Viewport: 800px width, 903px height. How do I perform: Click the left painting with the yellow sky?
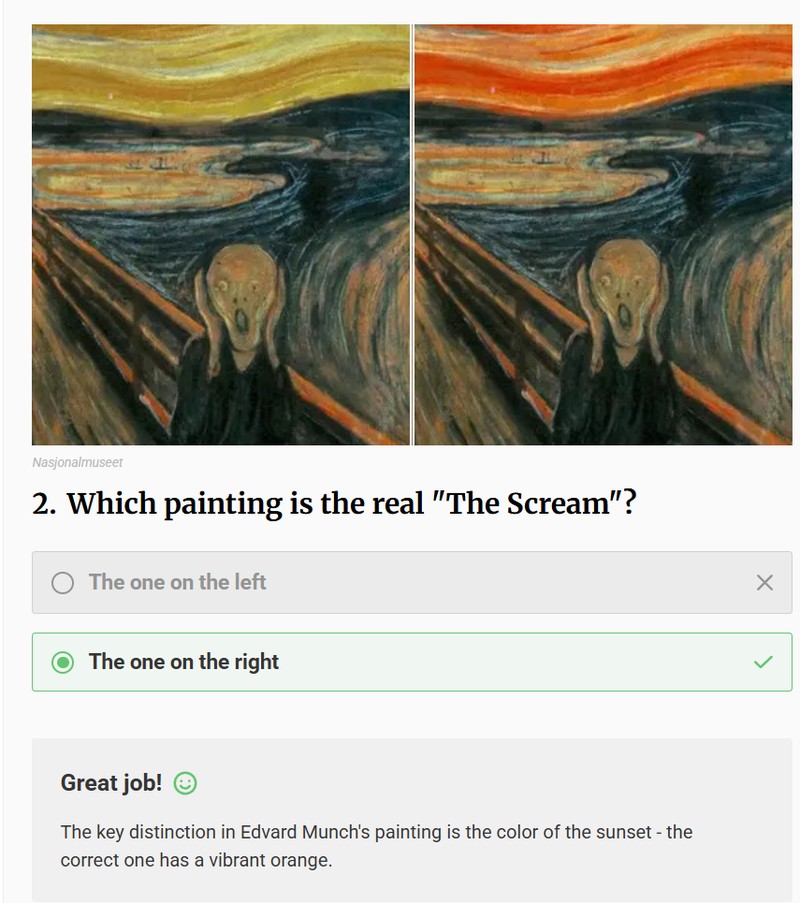pos(221,234)
